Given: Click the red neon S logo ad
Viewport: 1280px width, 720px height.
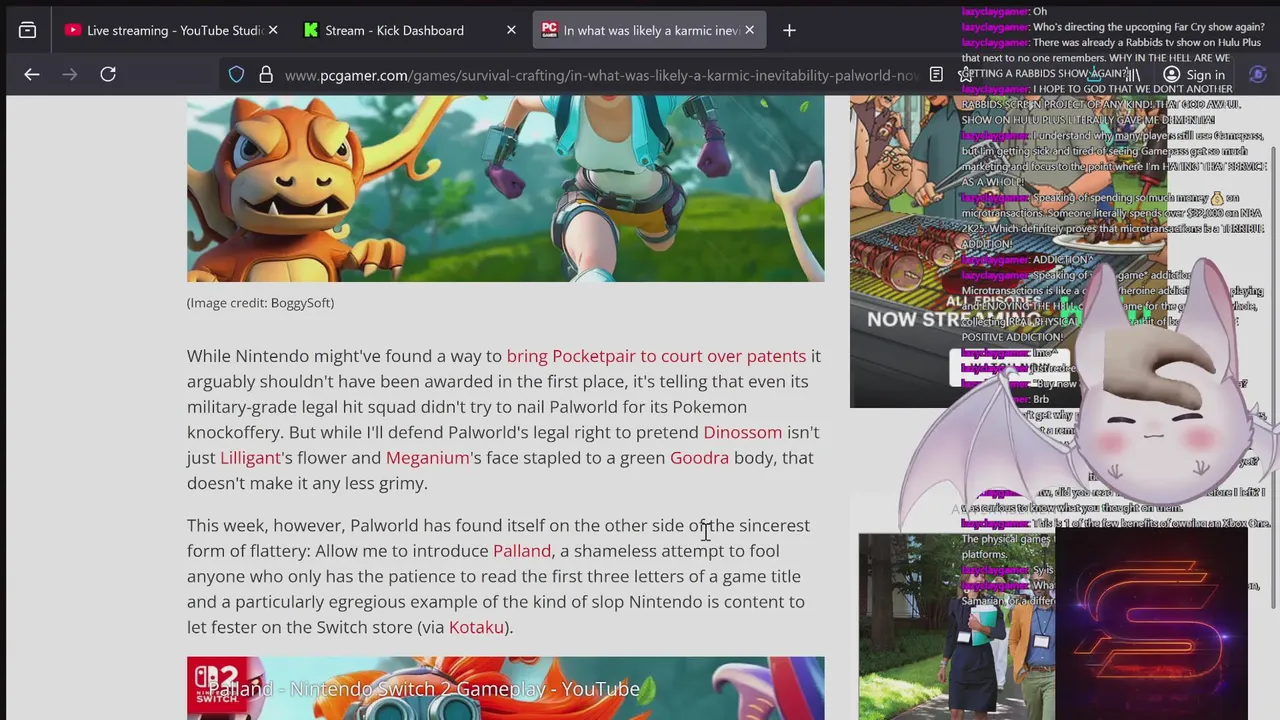Looking at the screenshot, I should [x=1152, y=626].
